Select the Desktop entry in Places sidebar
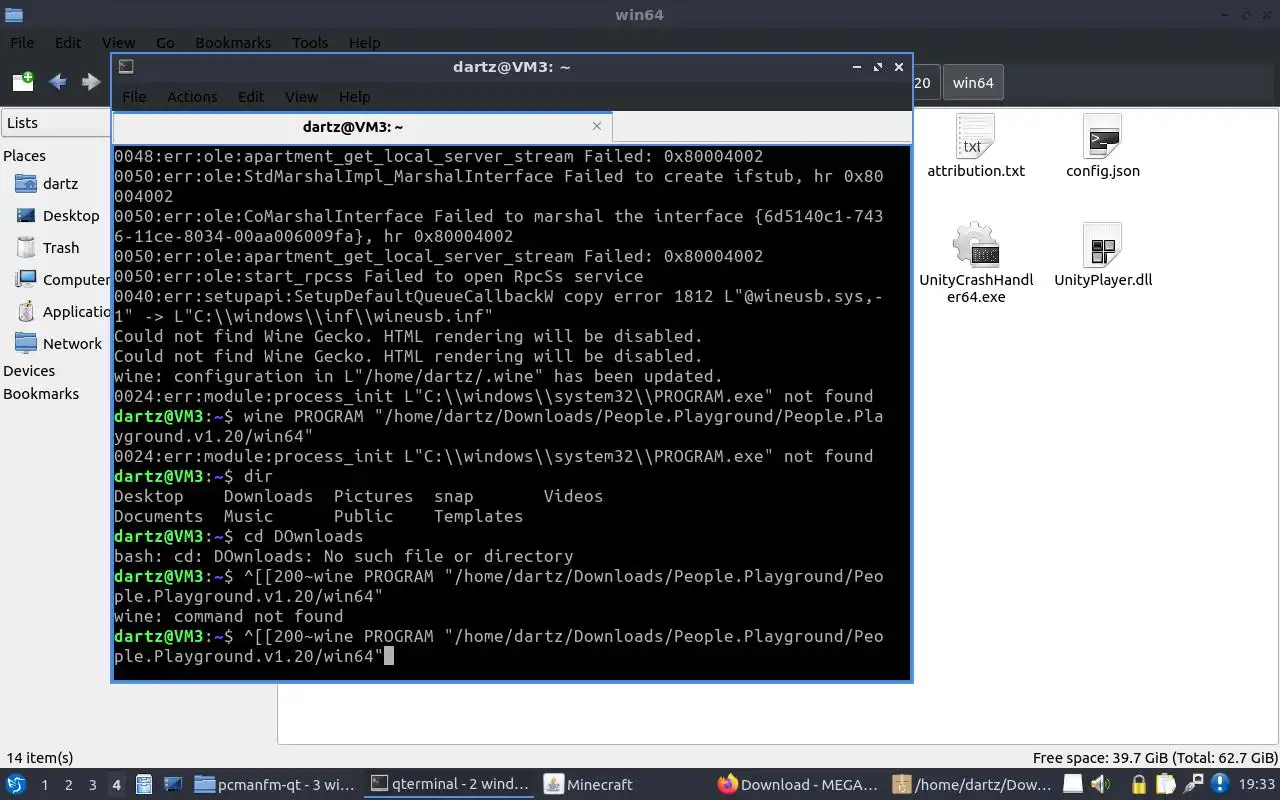The height and width of the screenshot is (800, 1280). pyautogui.click(x=57, y=216)
